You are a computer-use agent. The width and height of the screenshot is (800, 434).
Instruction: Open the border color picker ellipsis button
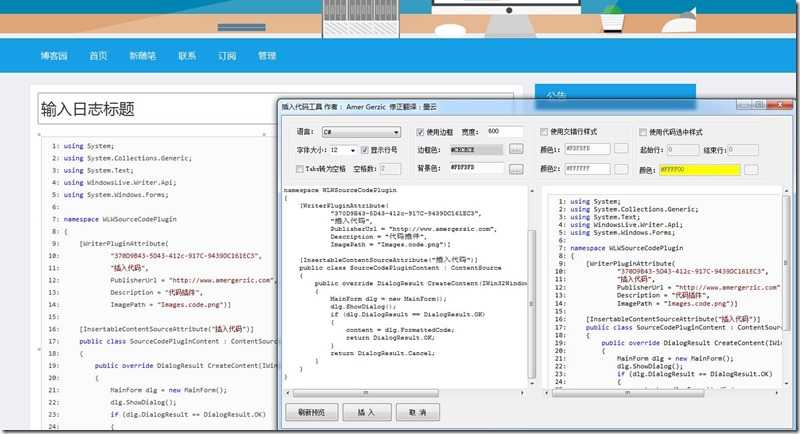pos(516,149)
